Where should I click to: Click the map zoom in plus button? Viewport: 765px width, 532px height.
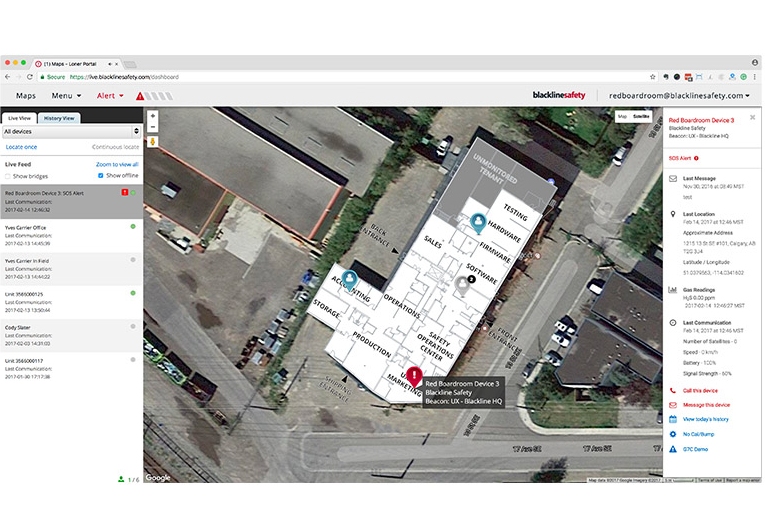click(152, 116)
